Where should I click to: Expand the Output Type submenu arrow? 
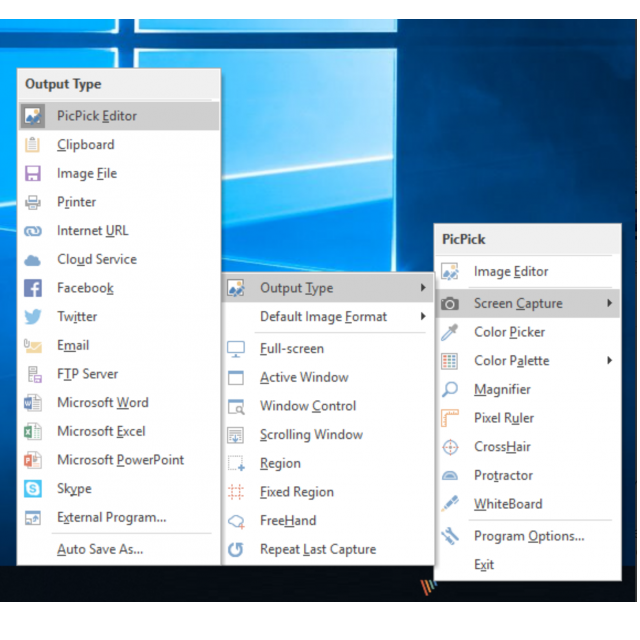(423, 288)
